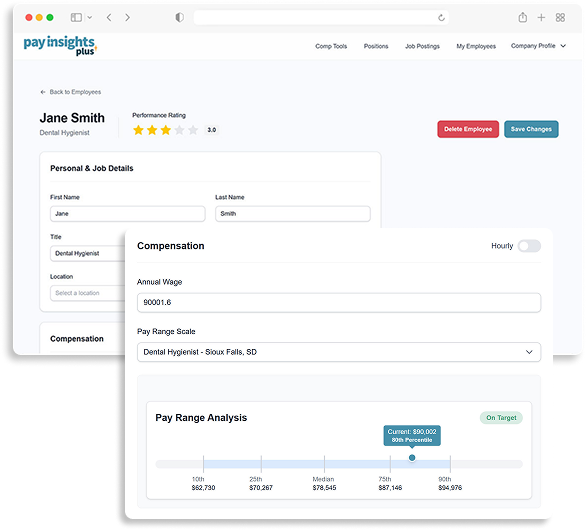The image size is (586, 530).
Task: Follow the Back to Employees link
Action: coord(71,92)
